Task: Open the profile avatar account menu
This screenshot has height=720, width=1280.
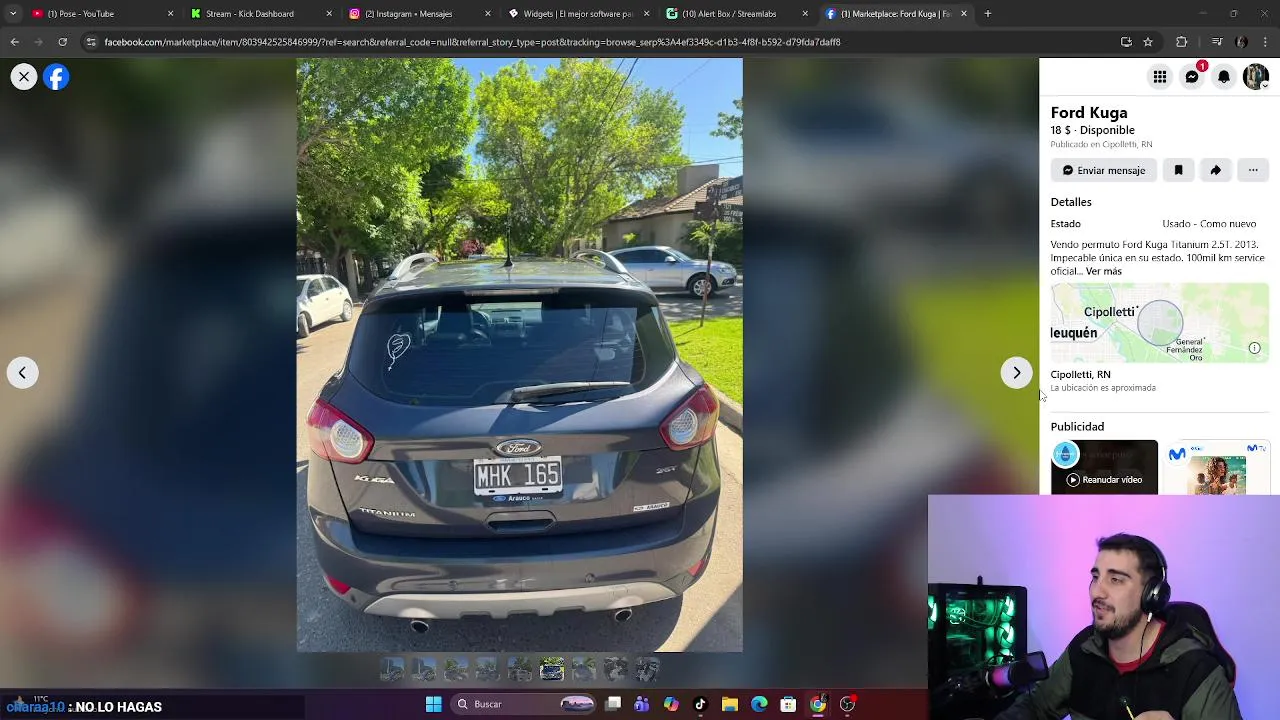Action: pos(1255,77)
